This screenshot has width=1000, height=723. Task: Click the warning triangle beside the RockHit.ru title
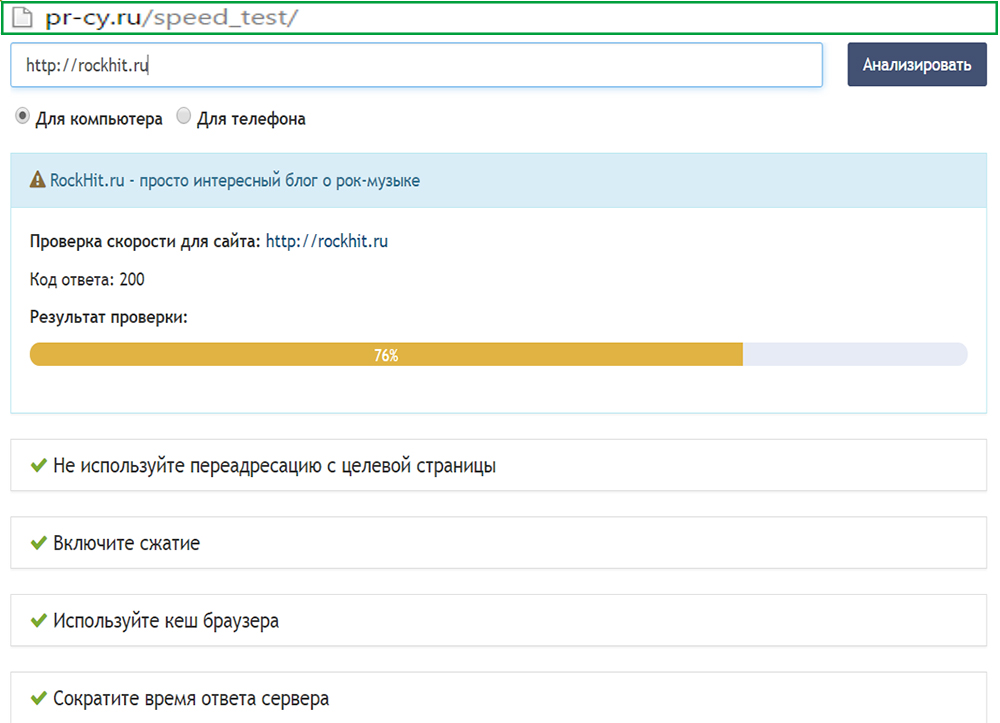point(36,180)
